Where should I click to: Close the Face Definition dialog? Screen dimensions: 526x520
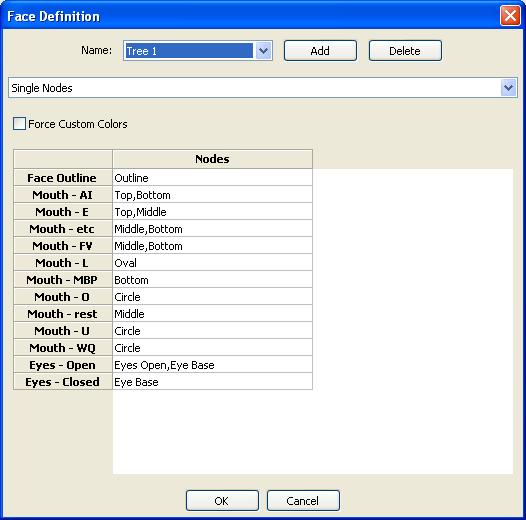pos(510,15)
